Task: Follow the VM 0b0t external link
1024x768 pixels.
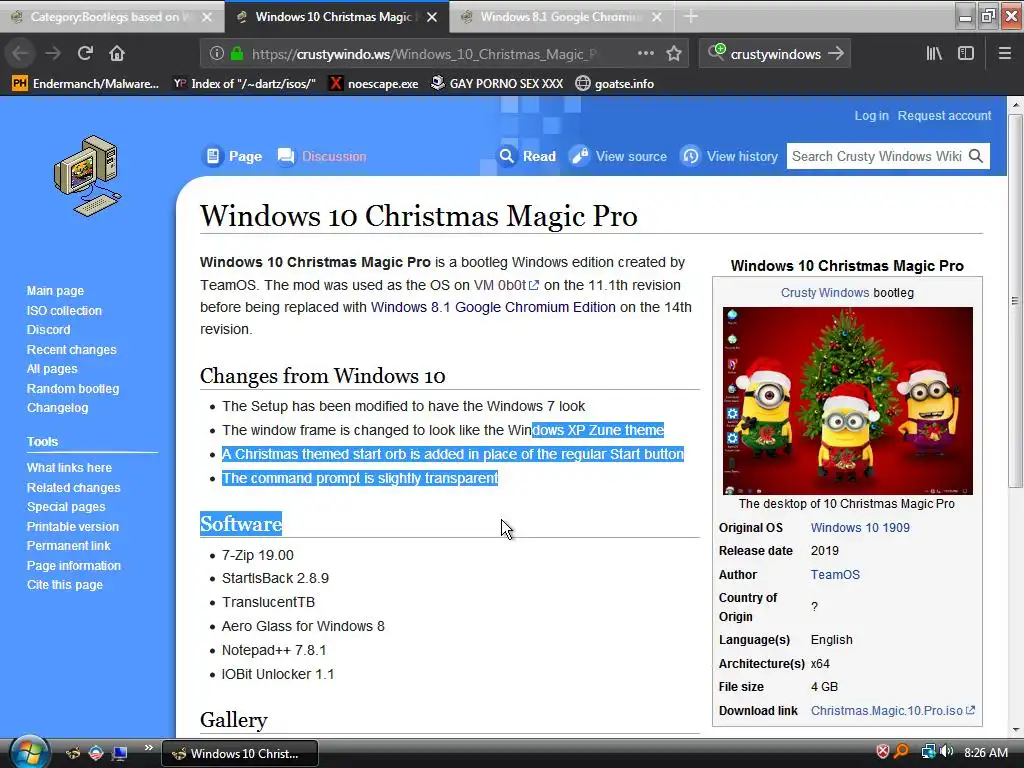Action: point(506,285)
